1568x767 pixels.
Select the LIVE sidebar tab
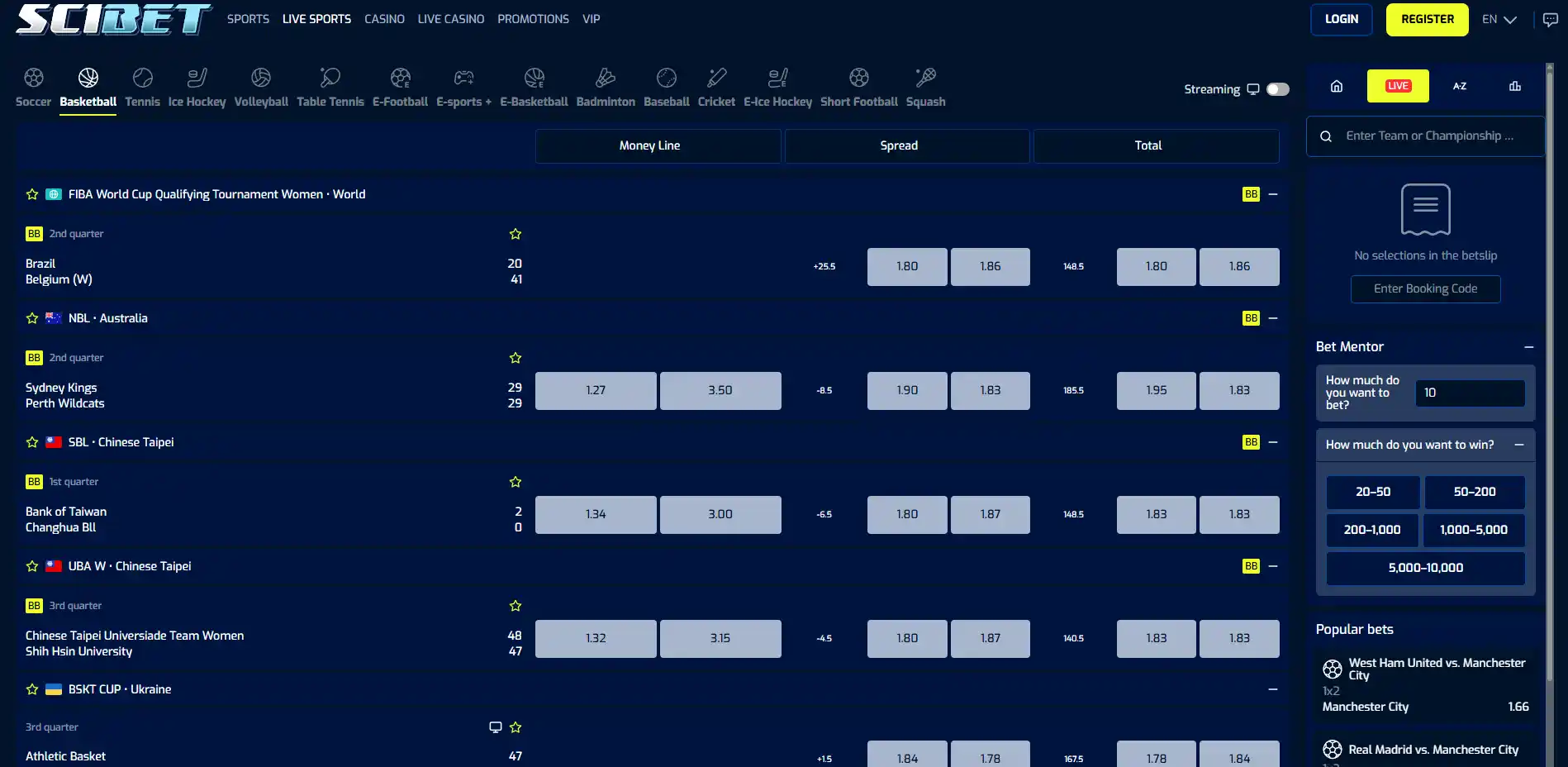click(1398, 86)
